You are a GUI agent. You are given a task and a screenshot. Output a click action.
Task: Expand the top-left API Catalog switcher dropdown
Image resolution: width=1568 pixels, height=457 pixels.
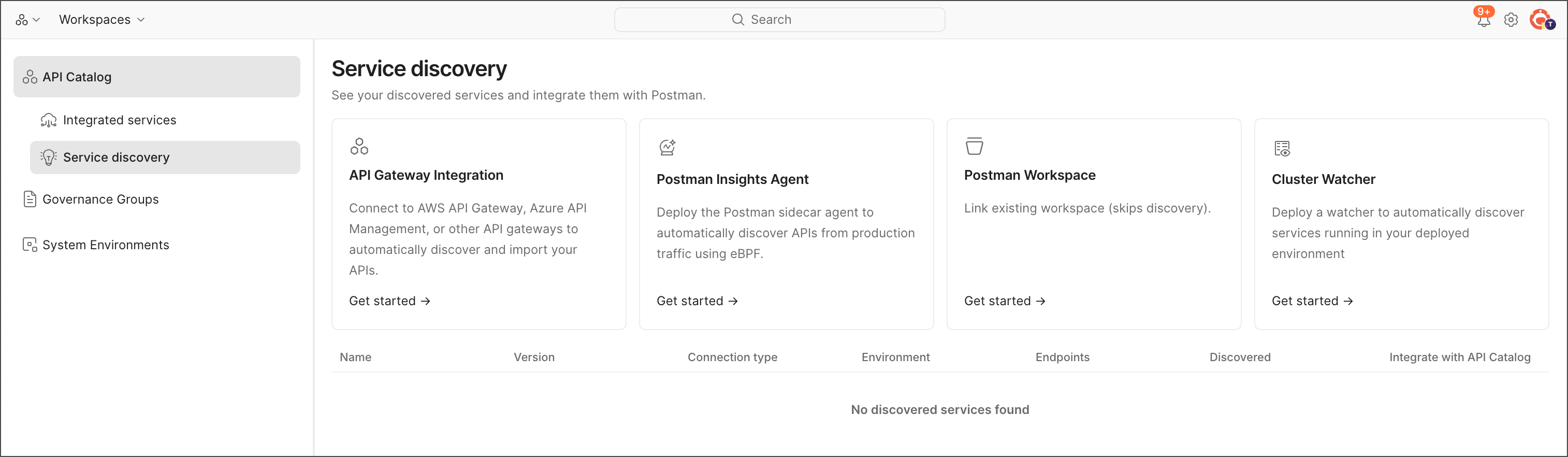[27, 20]
